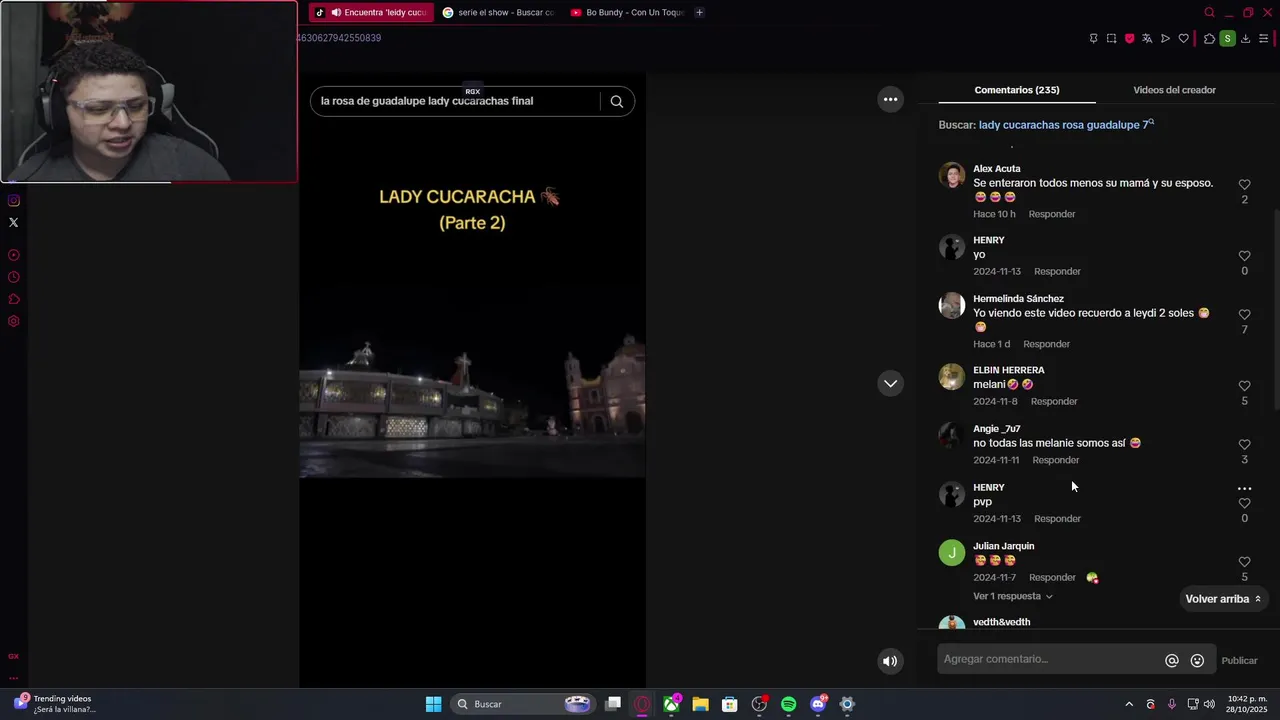This screenshot has width=1280, height=720.
Task: Reply to Angie _7u7's comment
Action: [x=1055, y=460]
